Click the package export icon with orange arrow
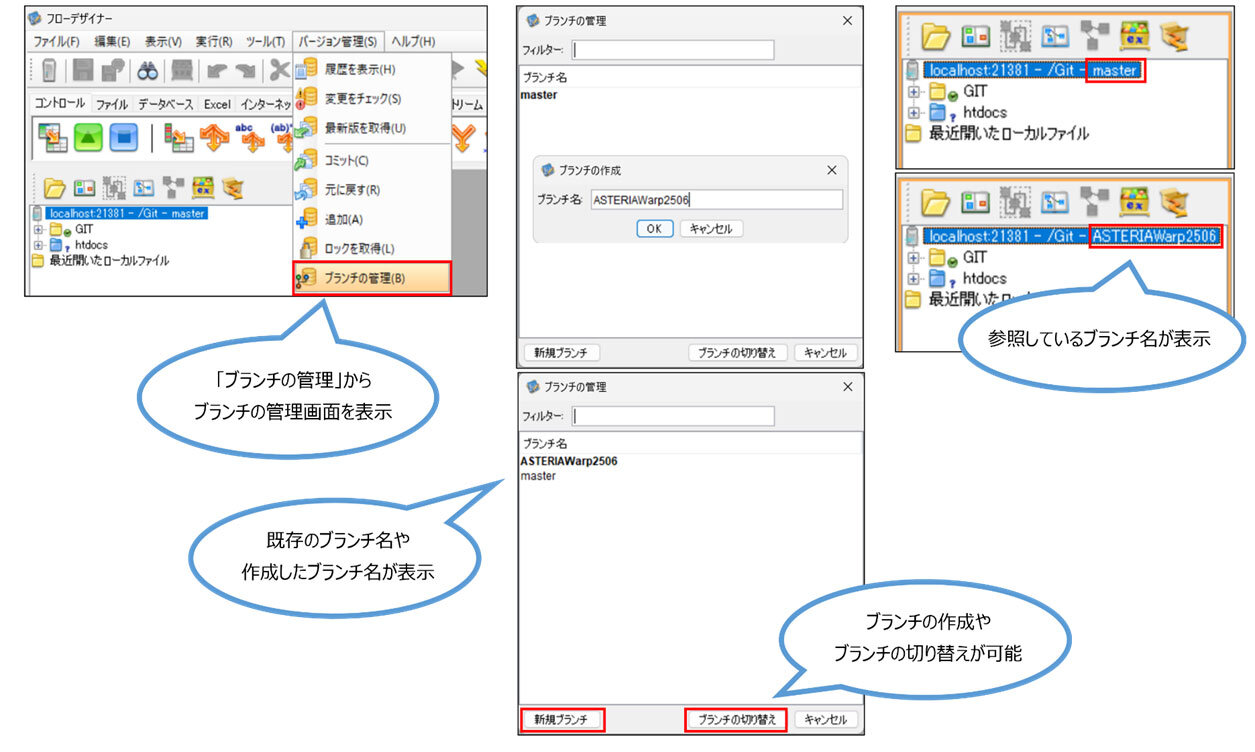This screenshot has width=1255, height=752. 234,187
